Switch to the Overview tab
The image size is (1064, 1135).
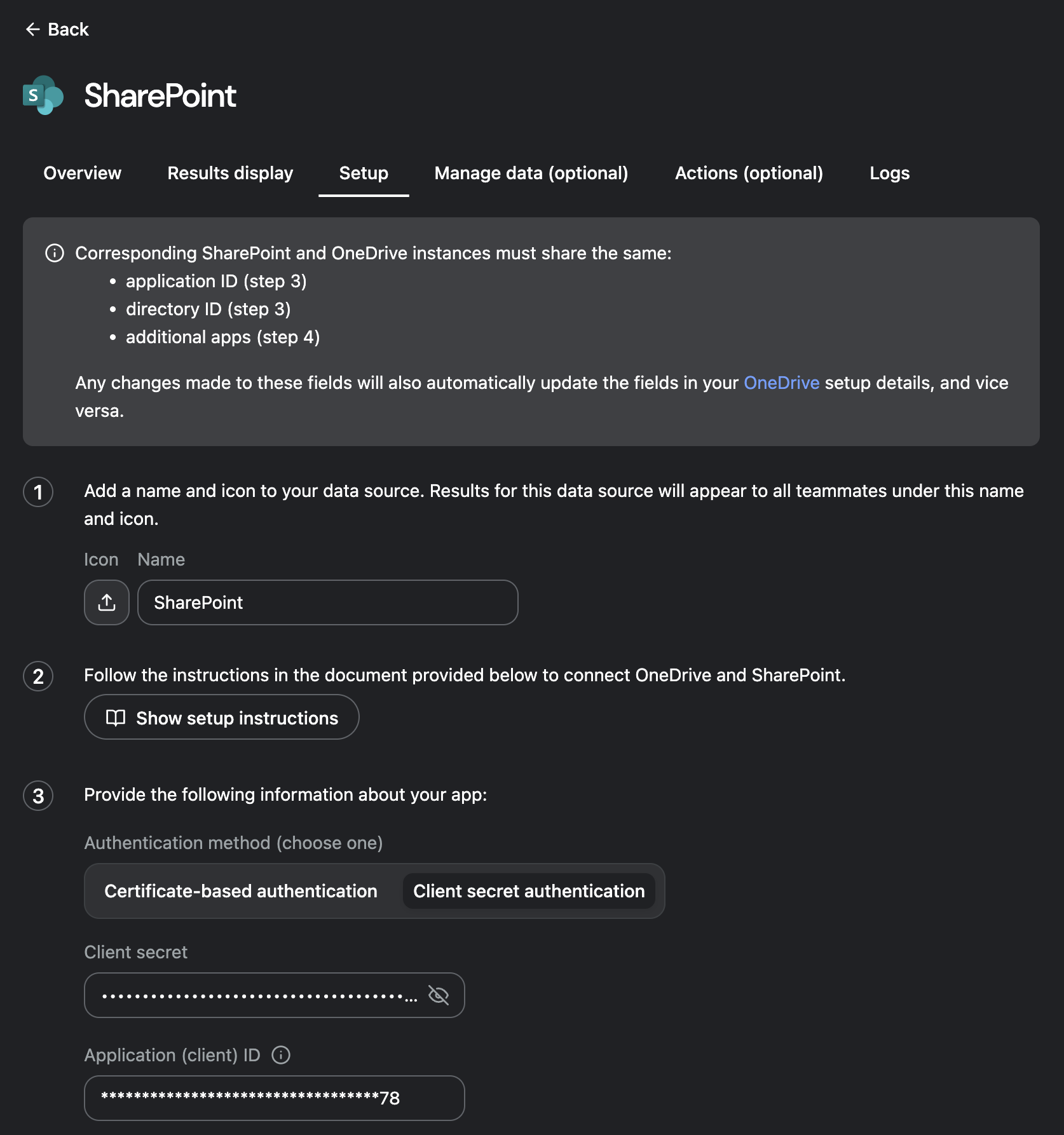(82, 173)
